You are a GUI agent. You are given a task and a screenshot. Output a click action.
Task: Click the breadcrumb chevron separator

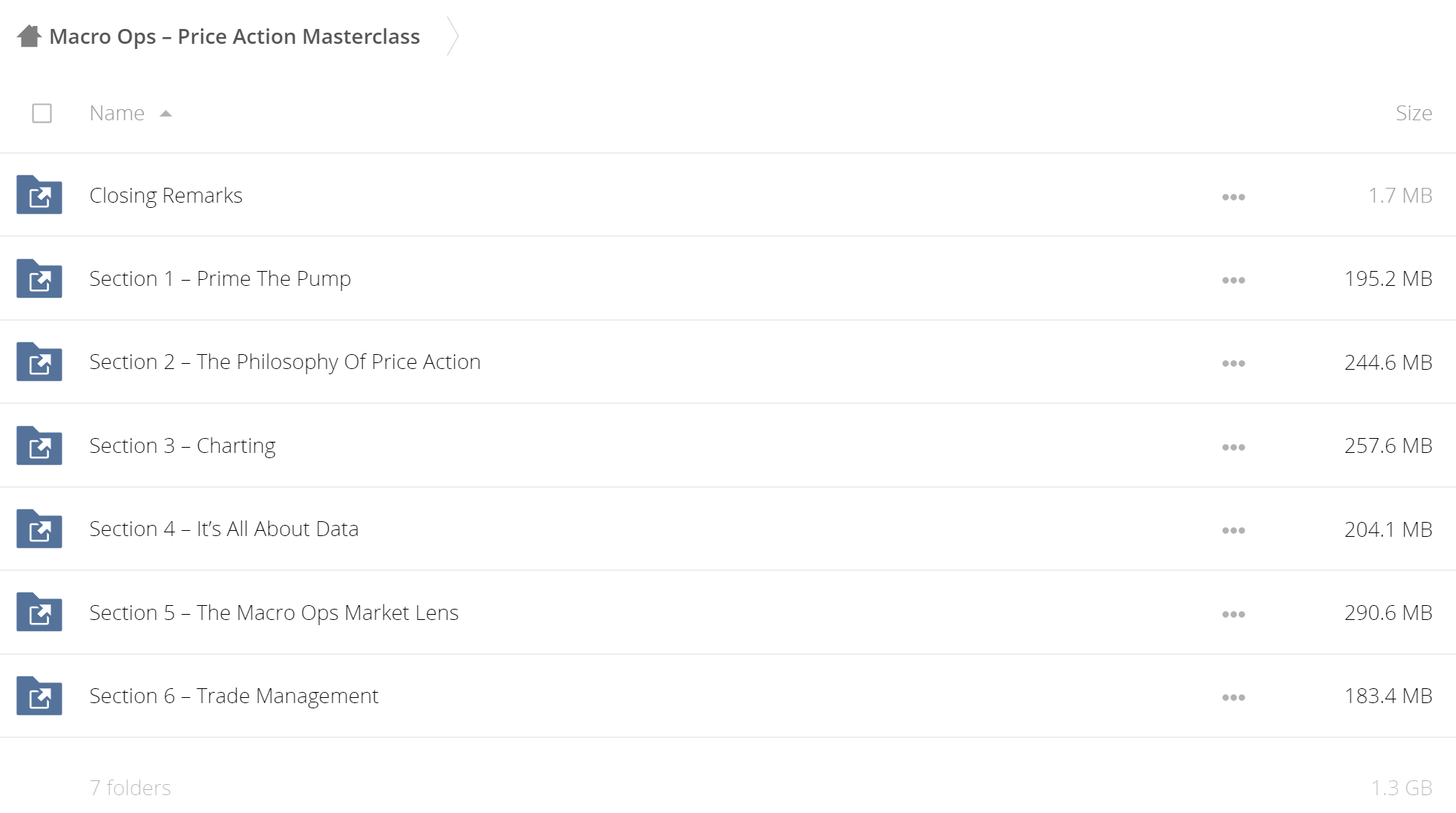coord(453,36)
